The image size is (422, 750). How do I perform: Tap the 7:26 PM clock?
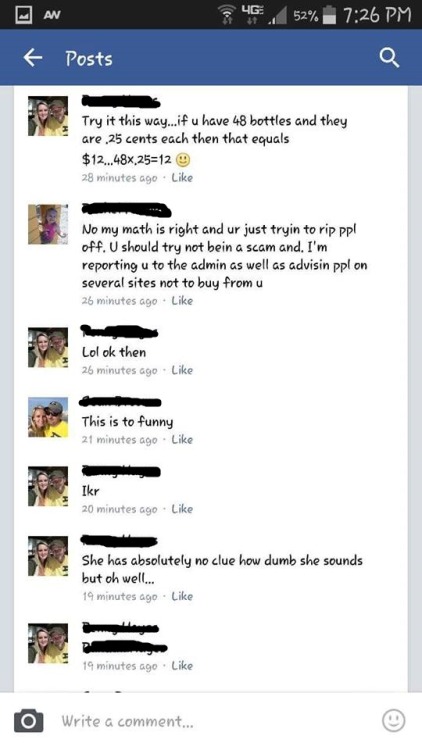pos(377,14)
